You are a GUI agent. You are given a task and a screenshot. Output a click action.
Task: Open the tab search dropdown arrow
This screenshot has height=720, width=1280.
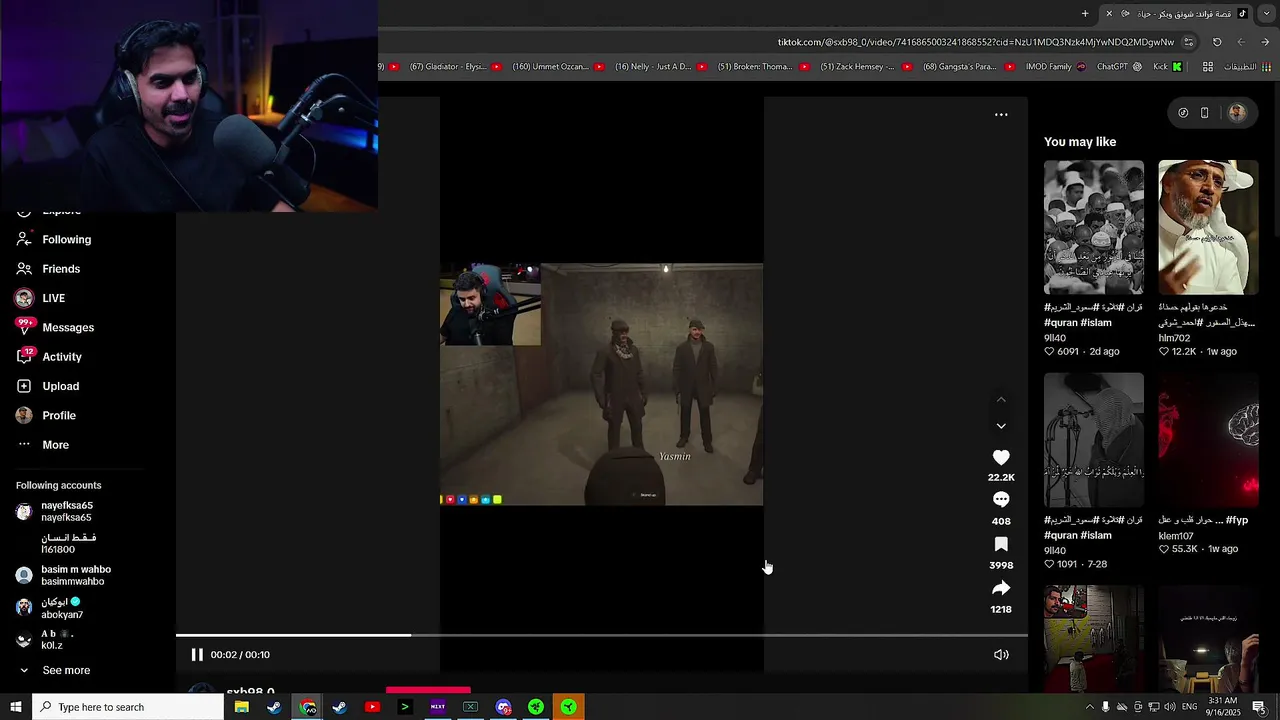(x=1266, y=14)
